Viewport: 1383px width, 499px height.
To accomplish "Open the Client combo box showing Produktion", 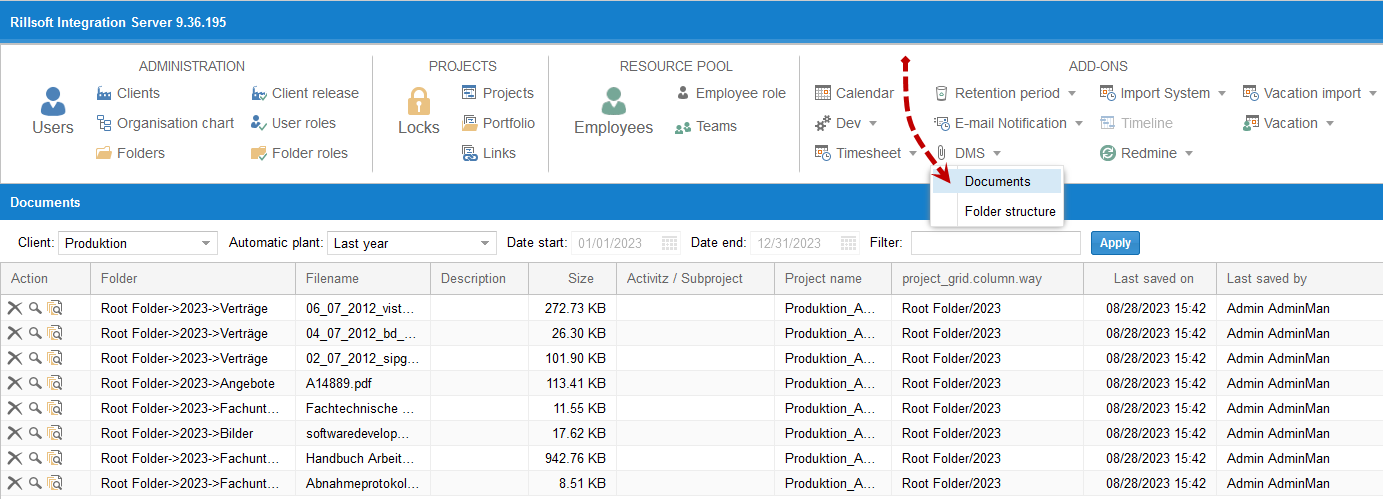I will coord(138,243).
